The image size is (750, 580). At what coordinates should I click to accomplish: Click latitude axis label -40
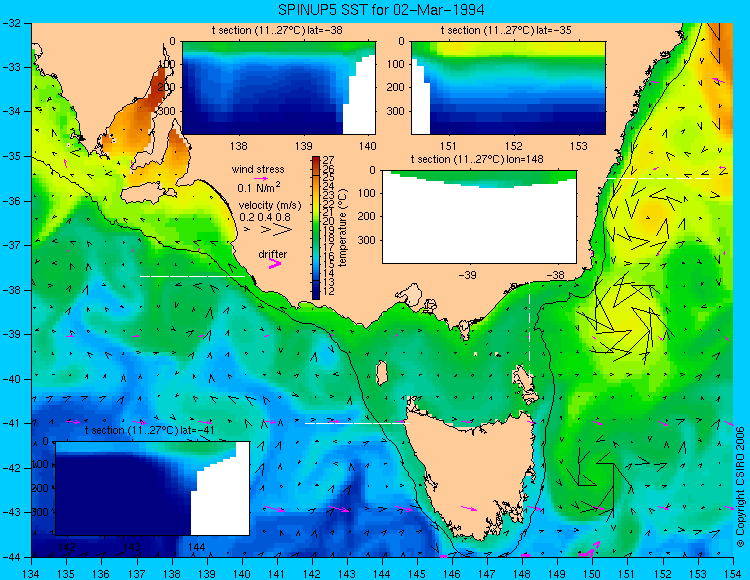11,379
